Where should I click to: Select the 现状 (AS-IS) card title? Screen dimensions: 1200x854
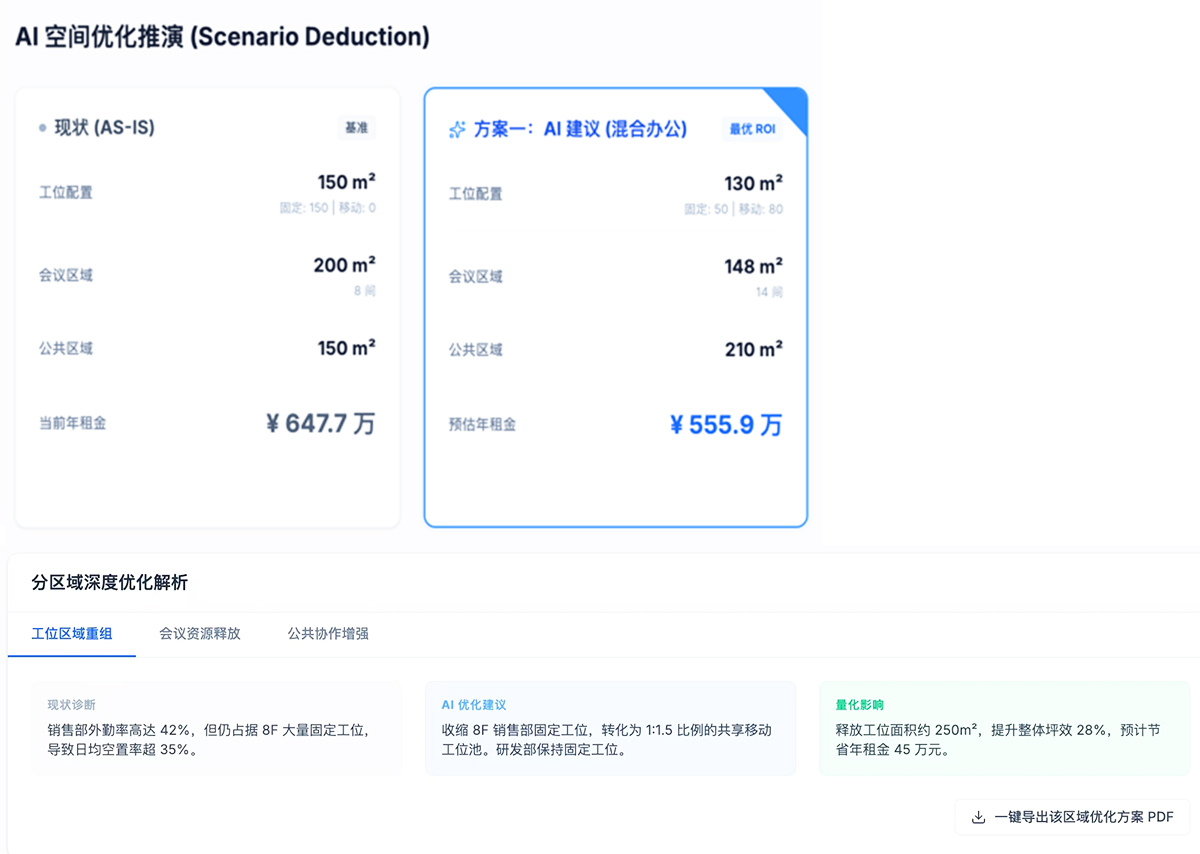pos(104,128)
